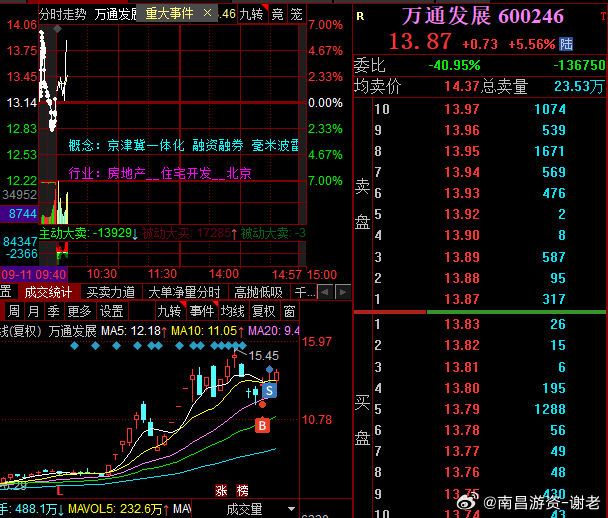608x518 pixels.
Task: Click the 行业 房地产 industry text
Action: 160,173
